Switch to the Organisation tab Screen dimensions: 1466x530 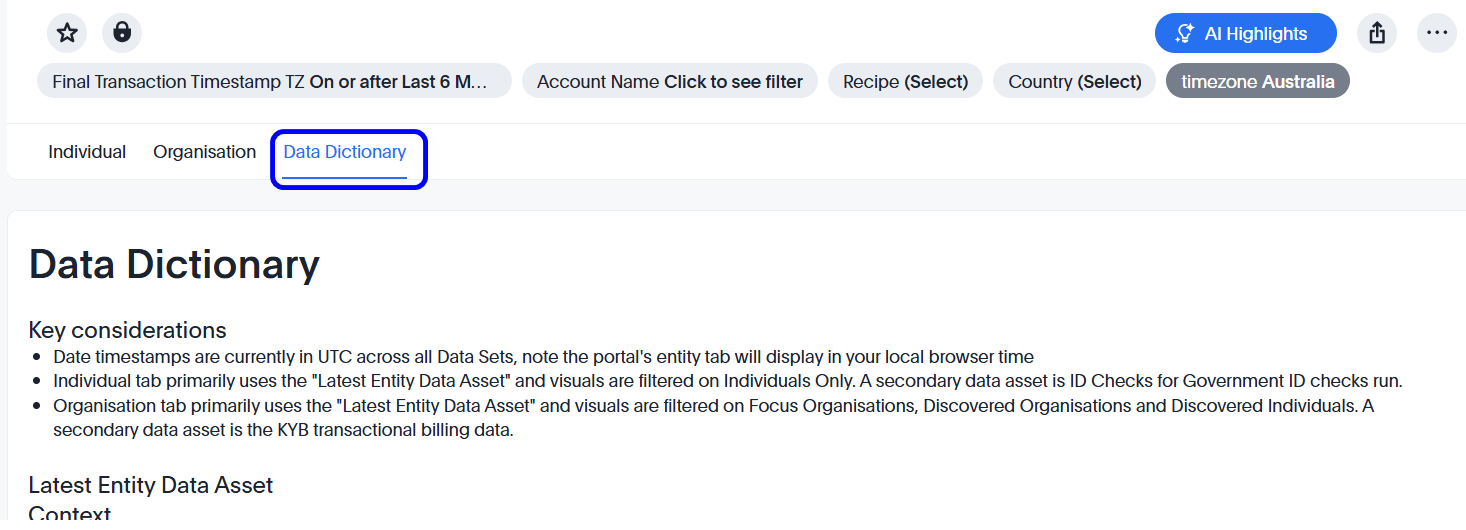pyautogui.click(x=204, y=152)
